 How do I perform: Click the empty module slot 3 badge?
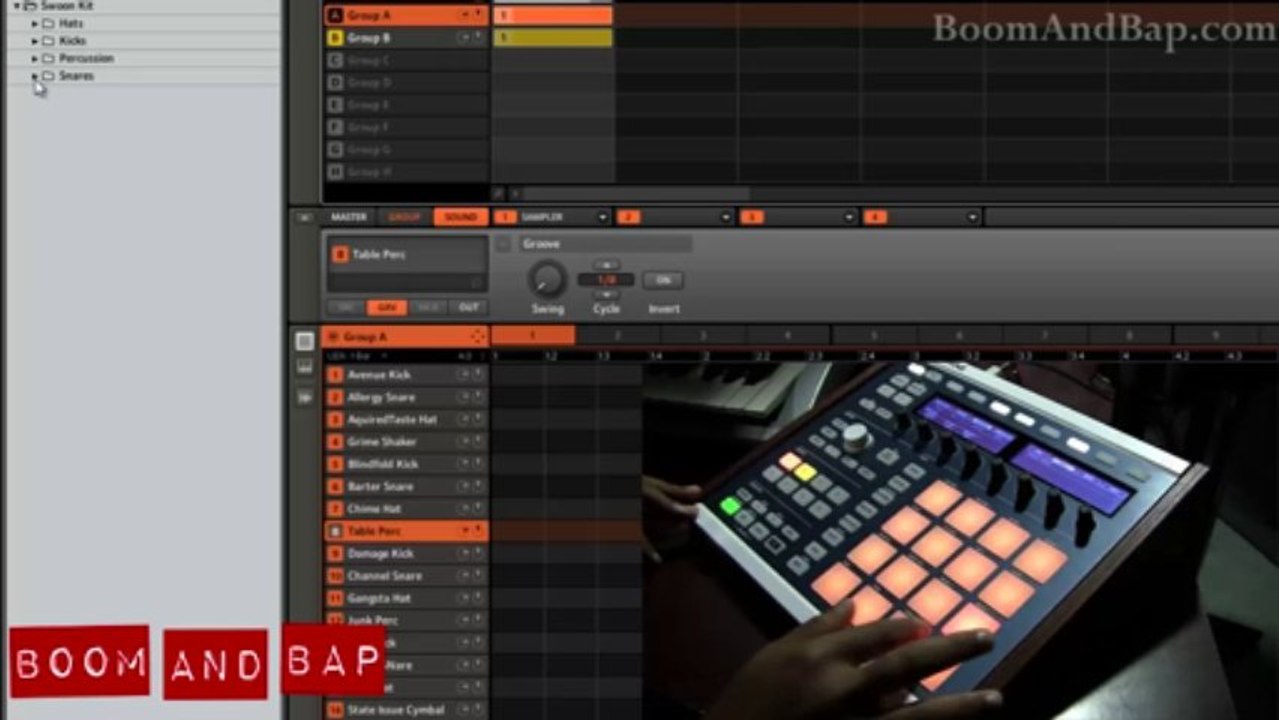click(751, 217)
